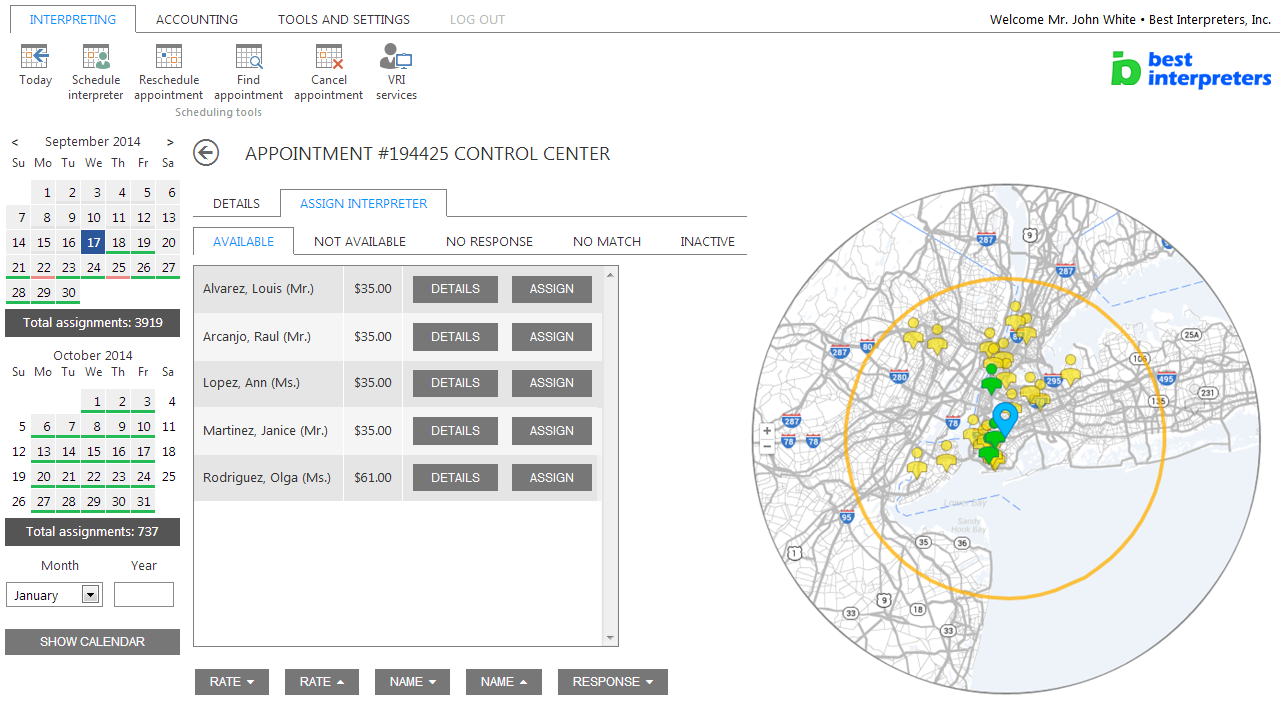Filter to NOT AVAILABLE interpreters

click(x=359, y=241)
